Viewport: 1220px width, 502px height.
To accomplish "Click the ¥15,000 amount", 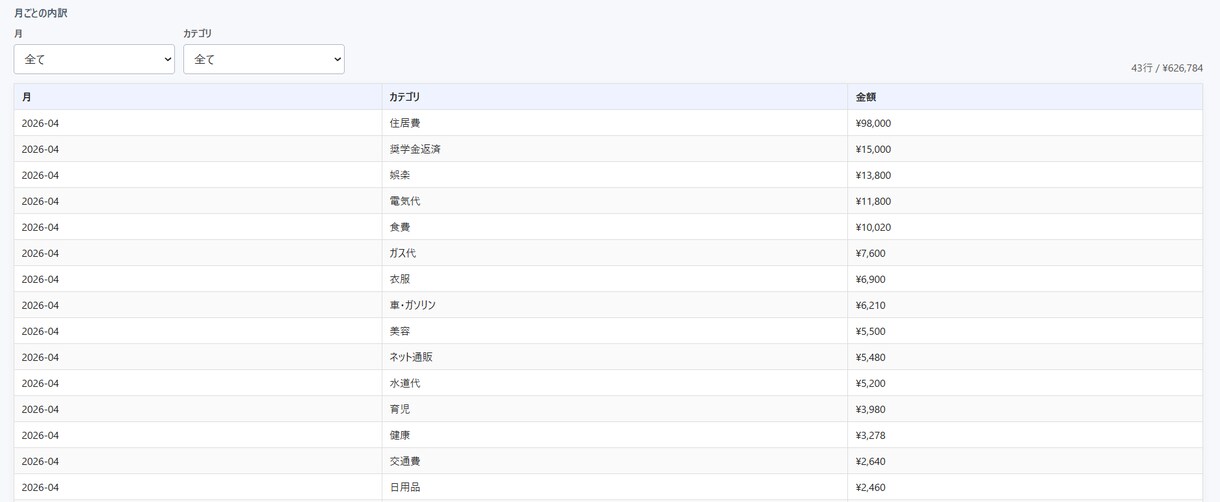I will click(x=873, y=149).
